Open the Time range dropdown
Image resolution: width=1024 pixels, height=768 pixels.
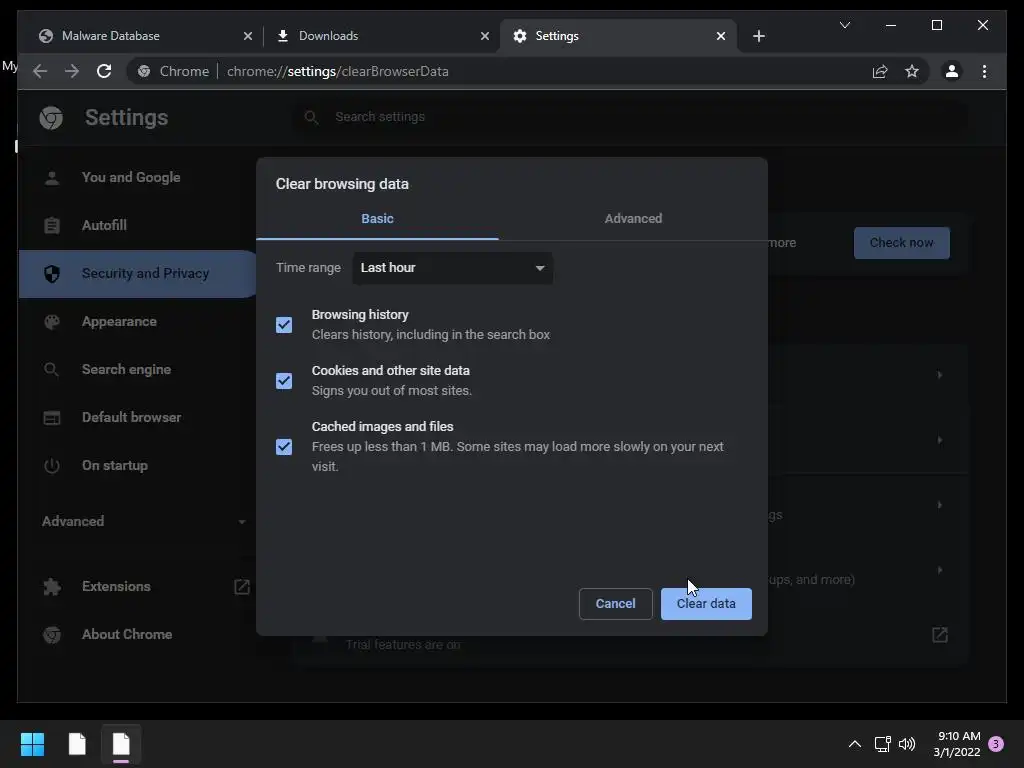click(x=453, y=268)
